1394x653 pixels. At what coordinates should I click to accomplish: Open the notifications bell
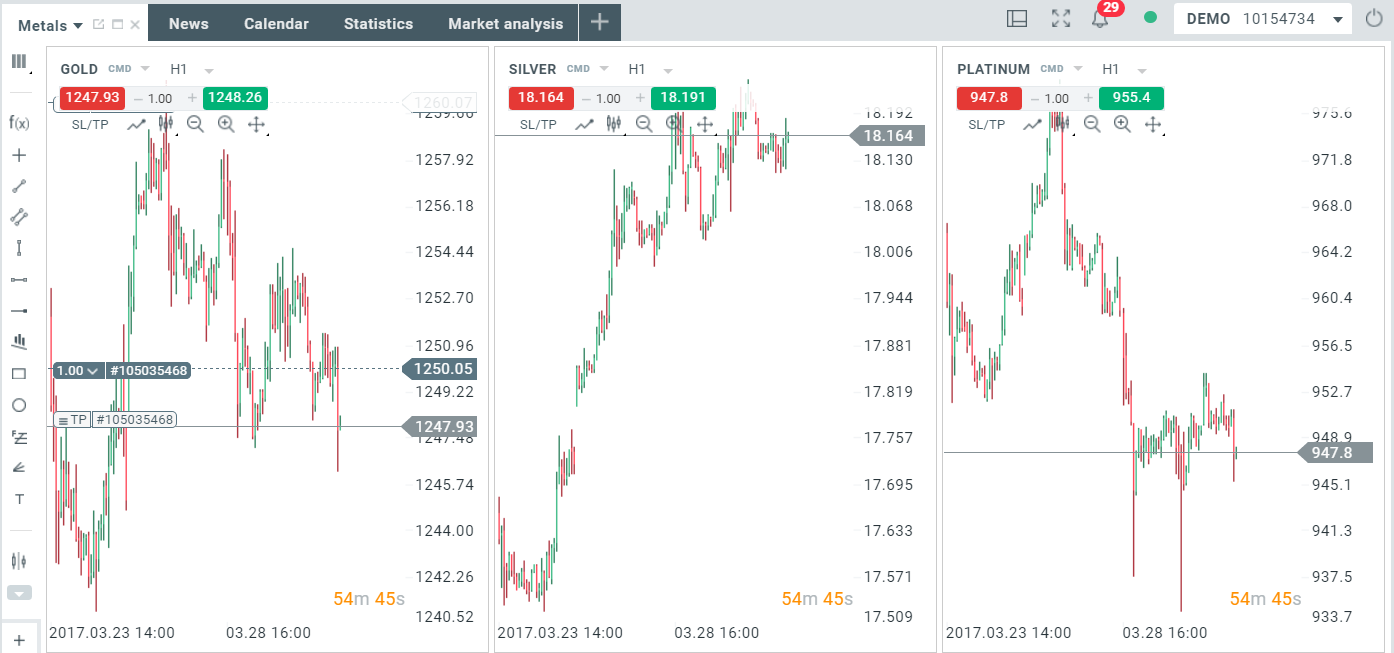click(x=1100, y=19)
